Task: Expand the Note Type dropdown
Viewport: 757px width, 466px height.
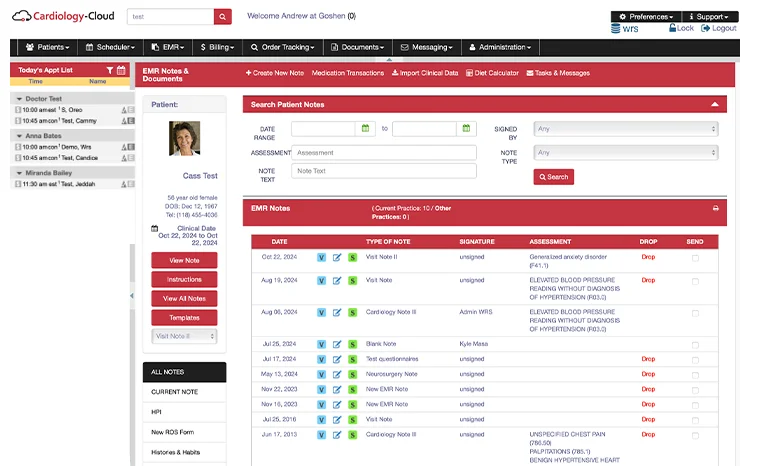Action: pyautogui.click(x=626, y=153)
